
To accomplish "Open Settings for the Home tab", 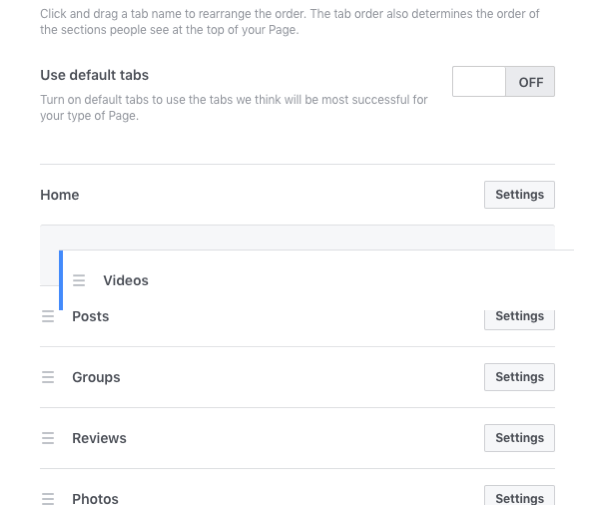I will click(x=519, y=195).
